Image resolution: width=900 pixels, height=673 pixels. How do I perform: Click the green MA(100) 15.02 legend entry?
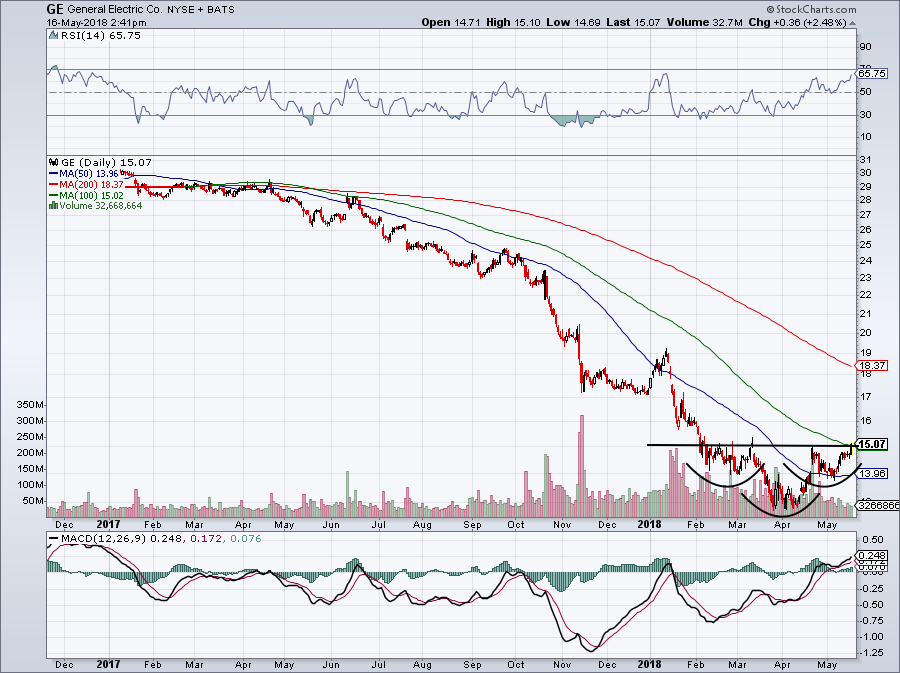(x=86, y=195)
